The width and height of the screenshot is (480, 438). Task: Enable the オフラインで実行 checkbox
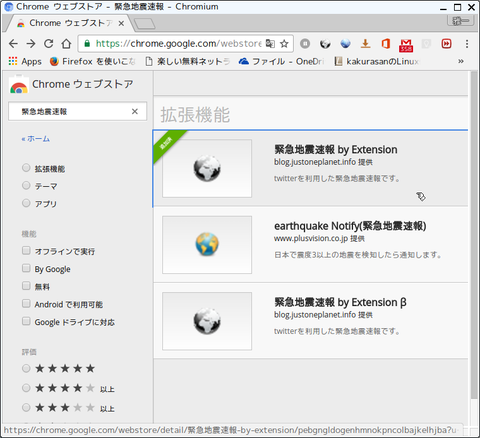tap(26, 250)
